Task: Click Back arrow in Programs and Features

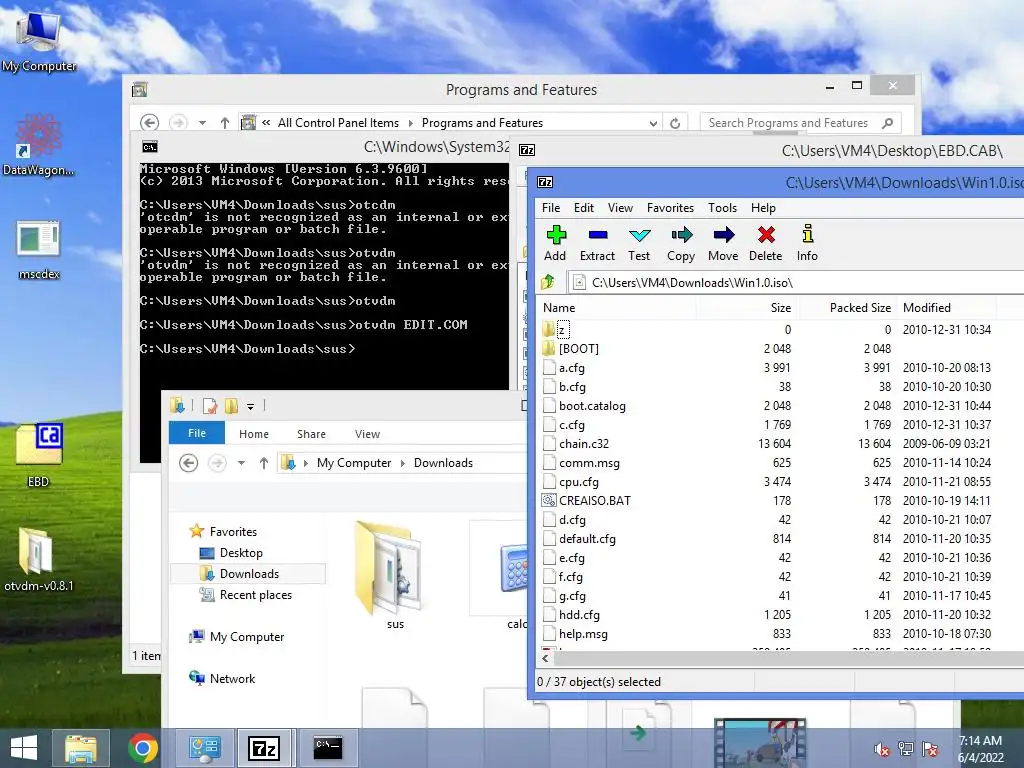Action: tap(150, 123)
